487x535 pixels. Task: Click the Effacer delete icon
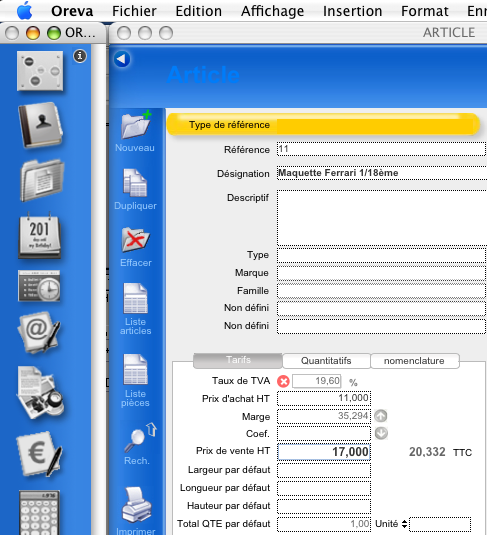point(135,240)
